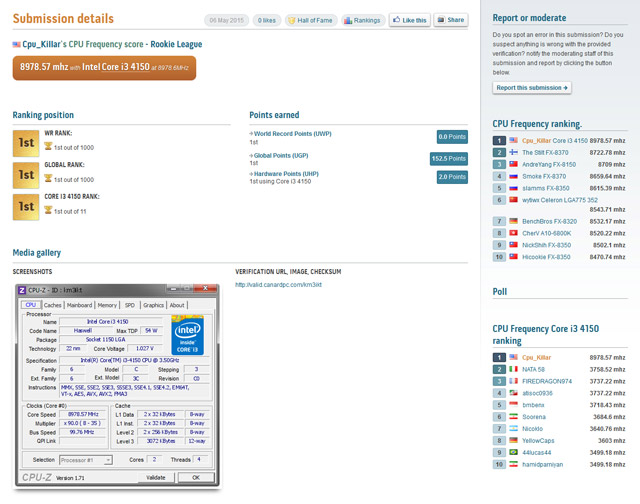Click 8978.57 mhz score banner text
This screenshot has width=640, height=504.
[x=44, y=67]
